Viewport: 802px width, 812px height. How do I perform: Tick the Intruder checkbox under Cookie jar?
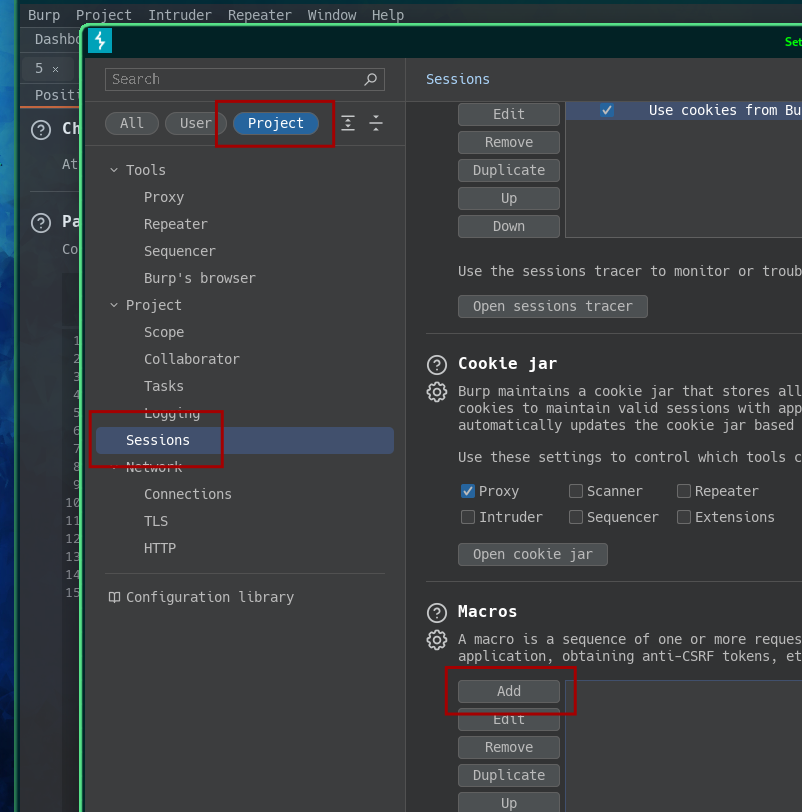pyautogui.click(x=468, y=517)
